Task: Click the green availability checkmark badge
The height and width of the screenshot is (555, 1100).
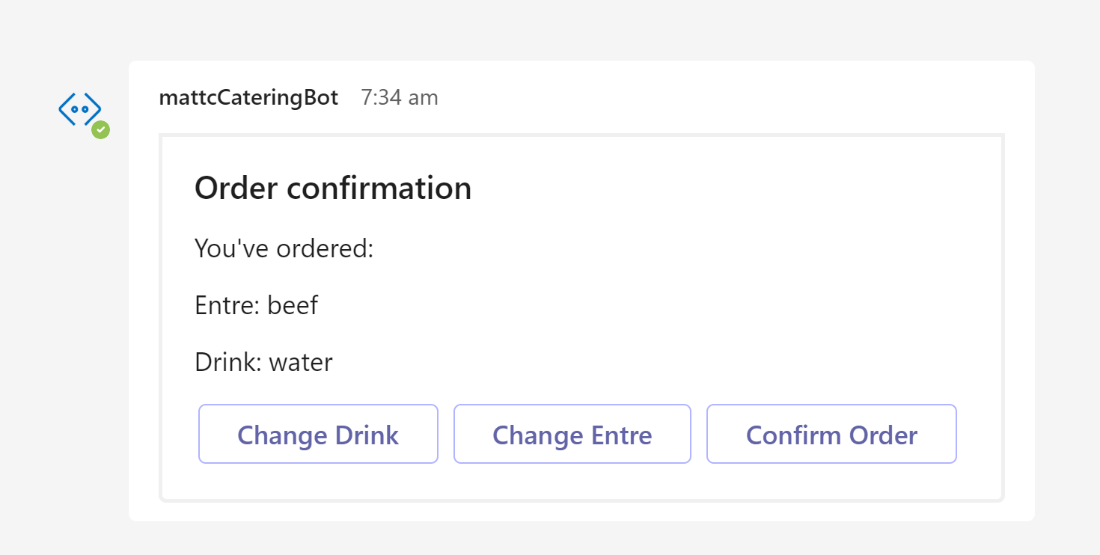Action: click(x=100, y=130)
